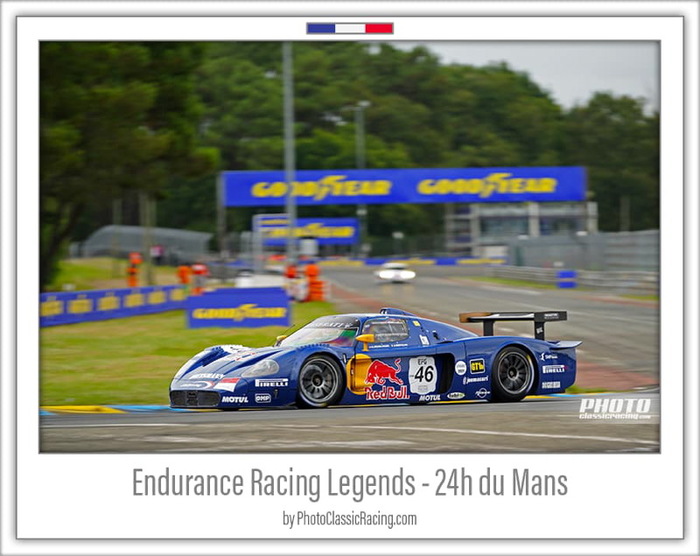
Task: Click the French flag image
Action: point(350,29)
